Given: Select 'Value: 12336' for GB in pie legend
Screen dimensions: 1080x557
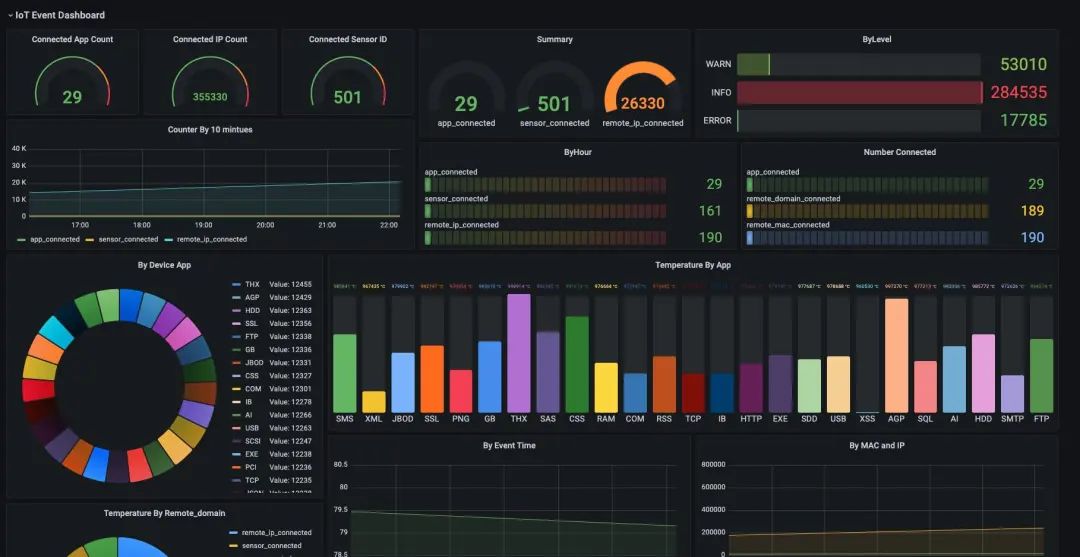Looking at the screenshot, I should 290,350.
